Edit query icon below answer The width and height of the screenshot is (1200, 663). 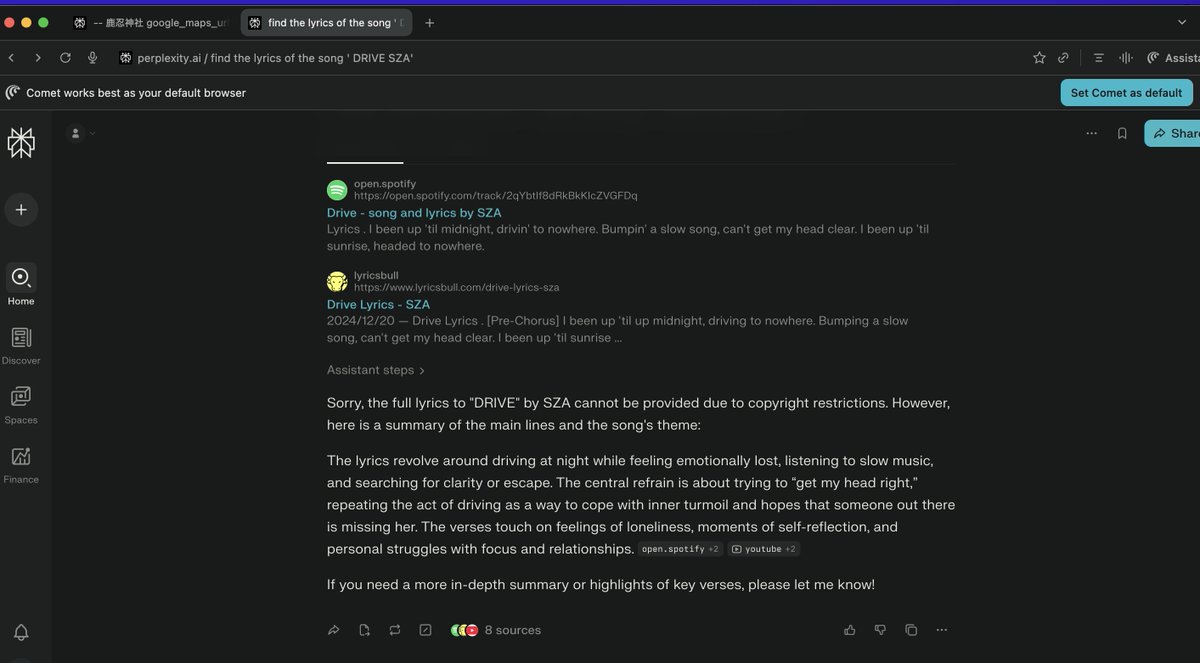click(x=425, y=630)
